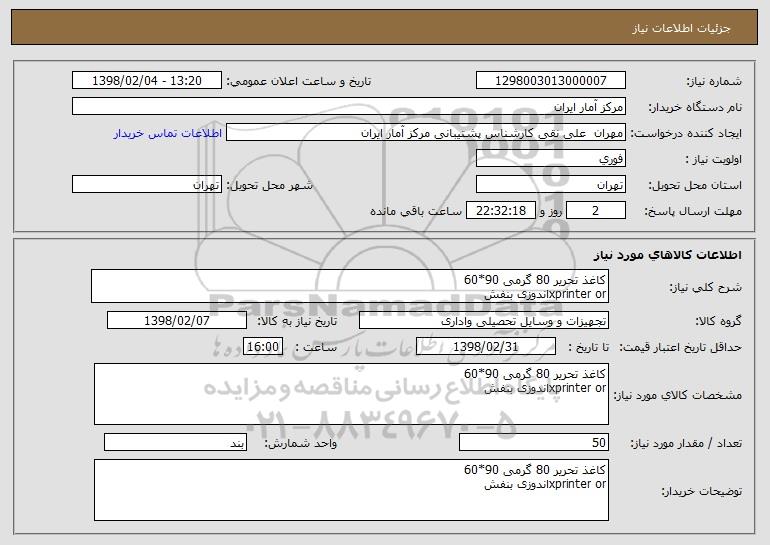Select the buyer notes text area
Viewport: 770px width, 545px height.
pyautogui.click(x=351, y=490)
